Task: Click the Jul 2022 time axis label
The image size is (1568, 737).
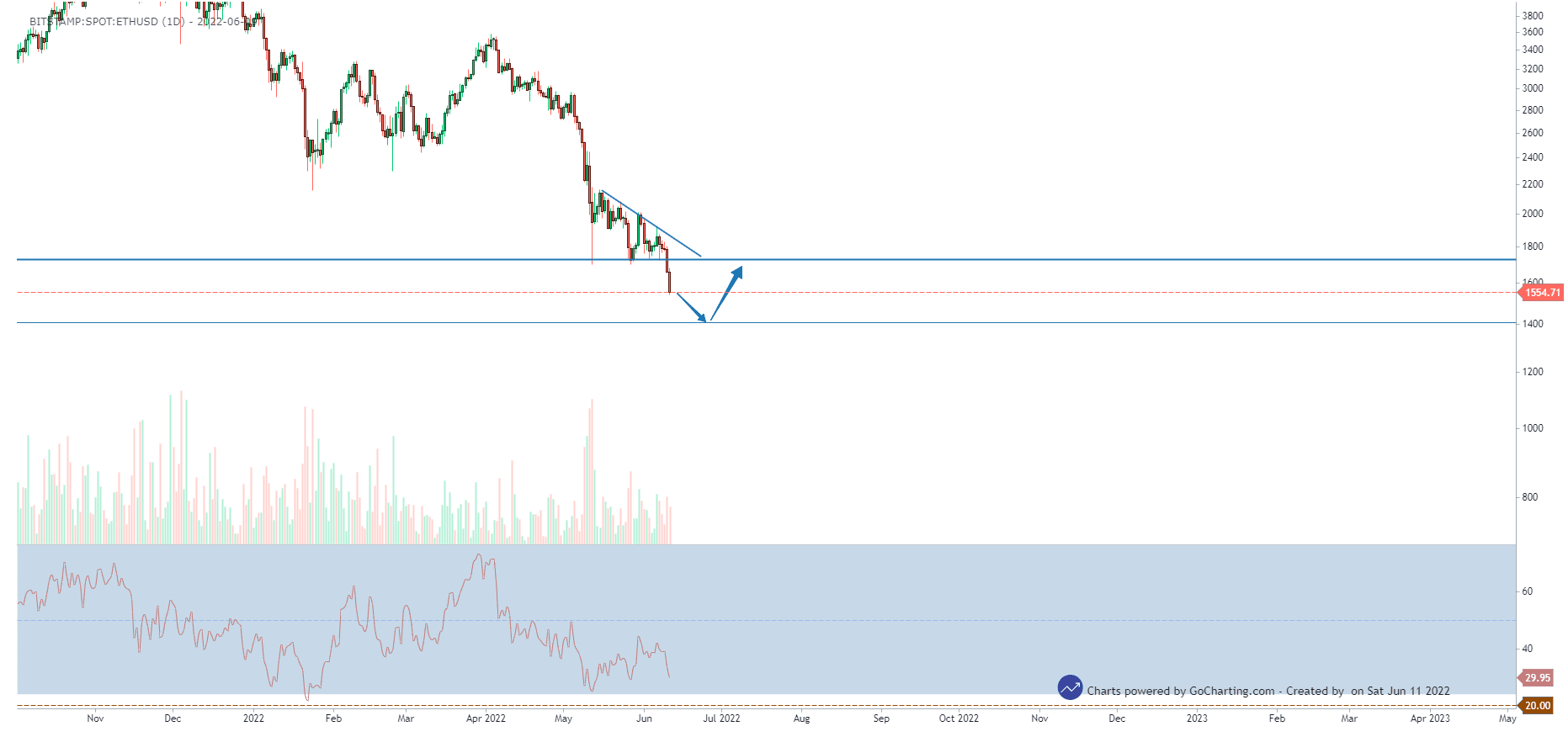Action: 721,718
